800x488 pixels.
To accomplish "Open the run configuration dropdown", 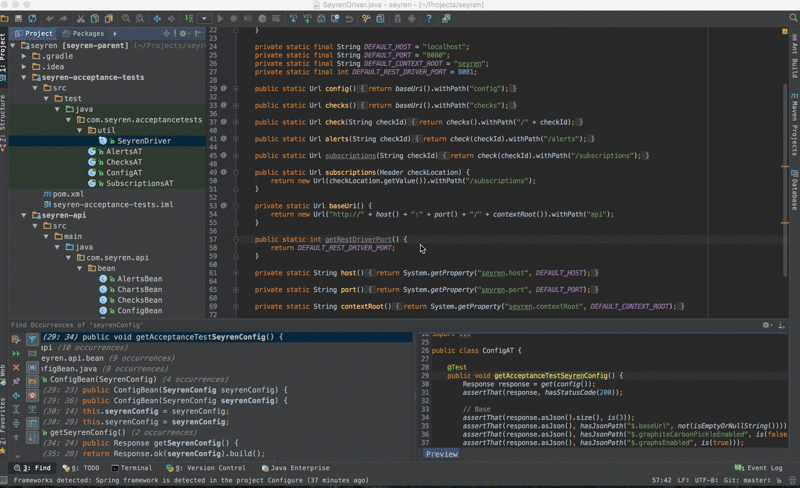I will tap(204, 18).
